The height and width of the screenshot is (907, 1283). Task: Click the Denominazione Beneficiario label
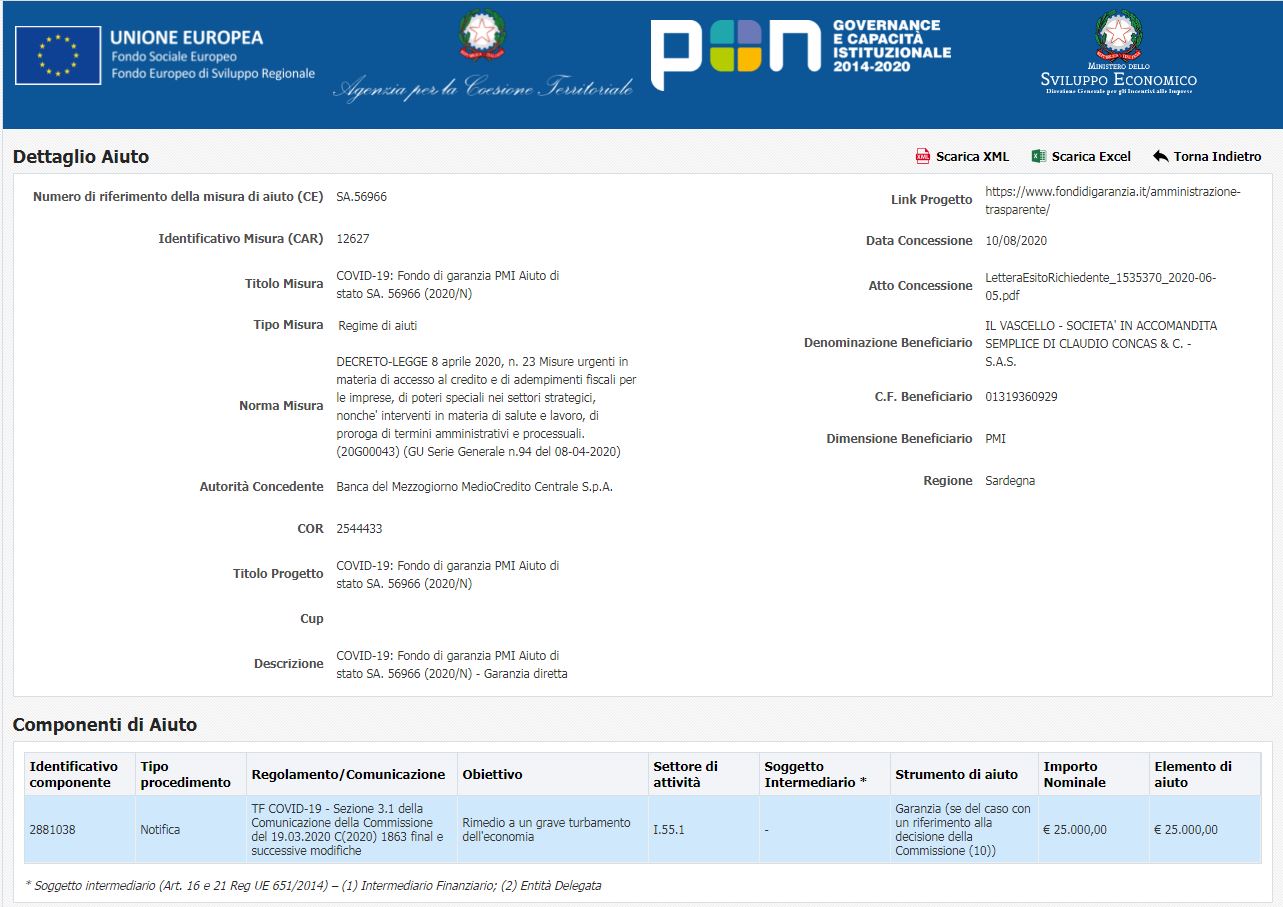pos(888,343)
